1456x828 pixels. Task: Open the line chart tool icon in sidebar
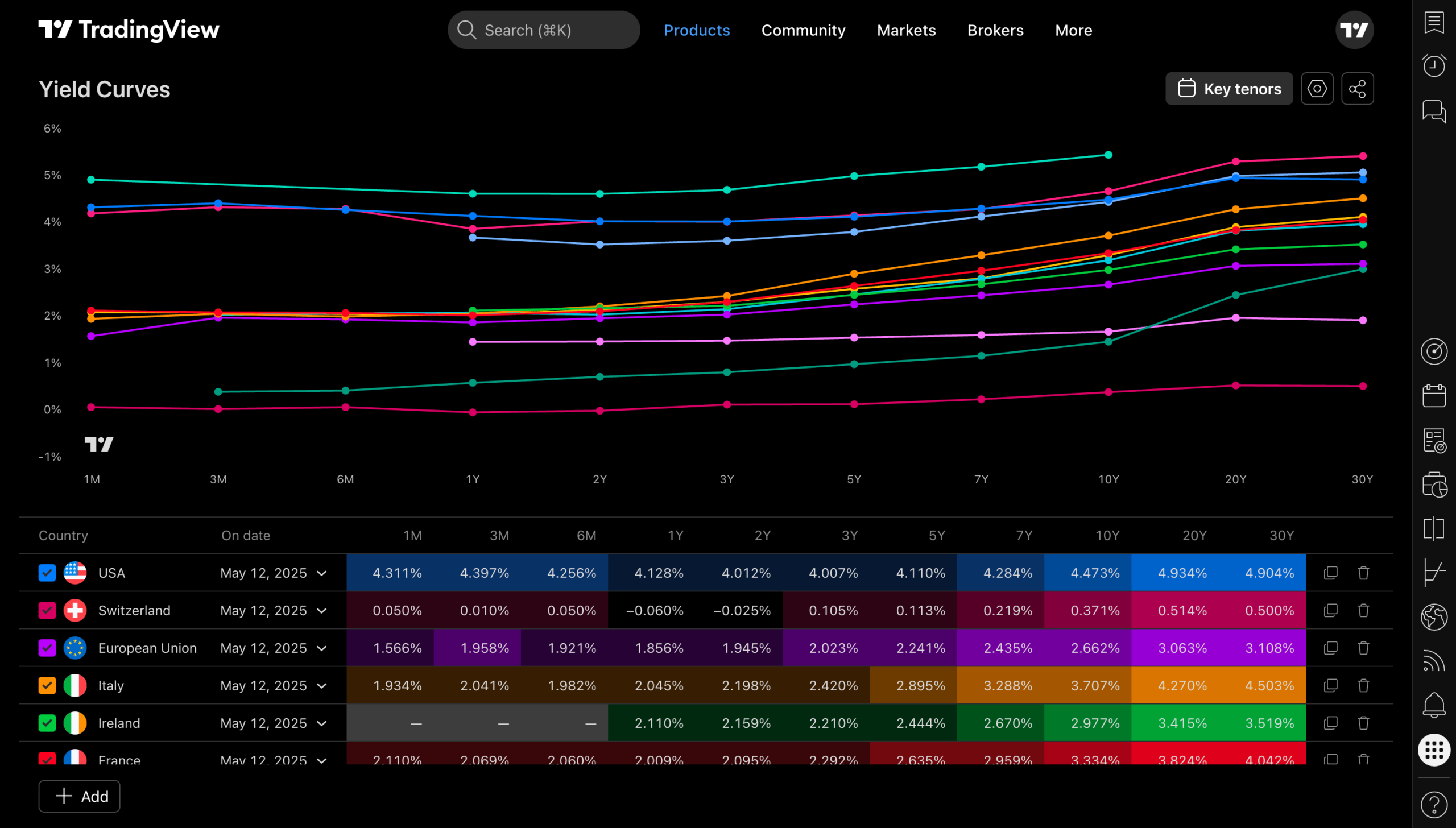[x=1434, y=573]
